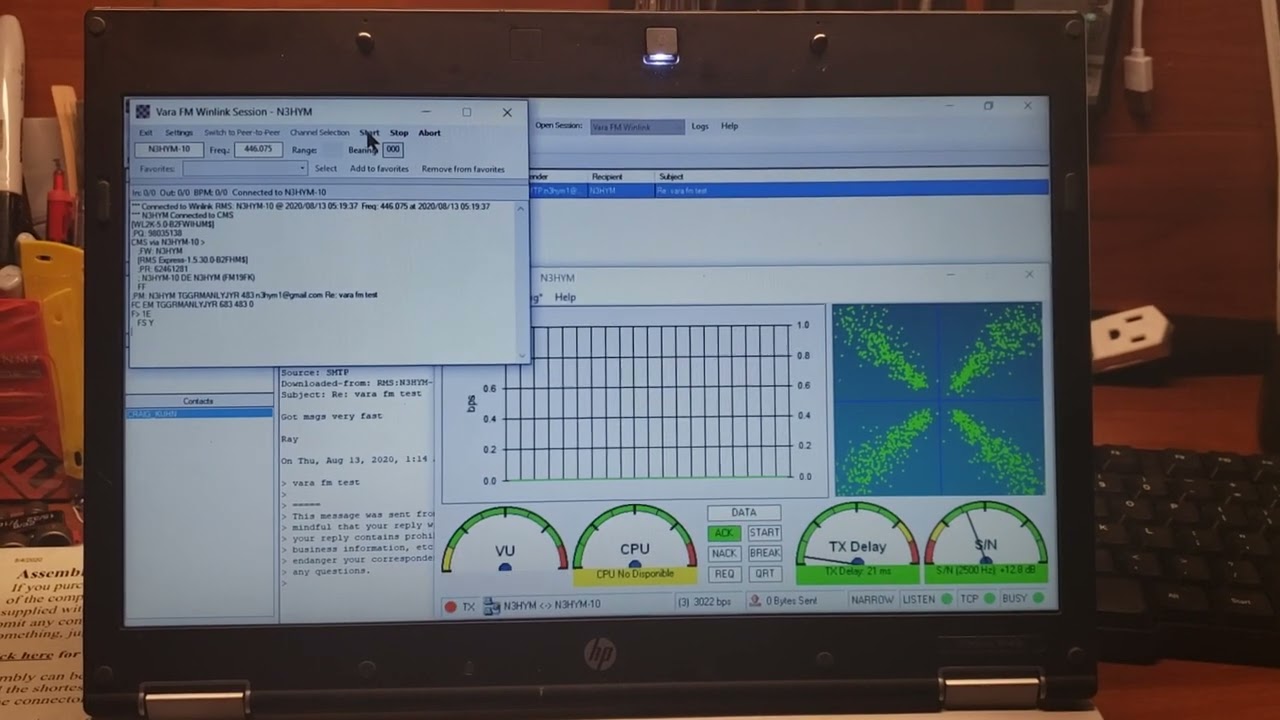
Task: Open Channel Selection
Action: click(320, 133)
